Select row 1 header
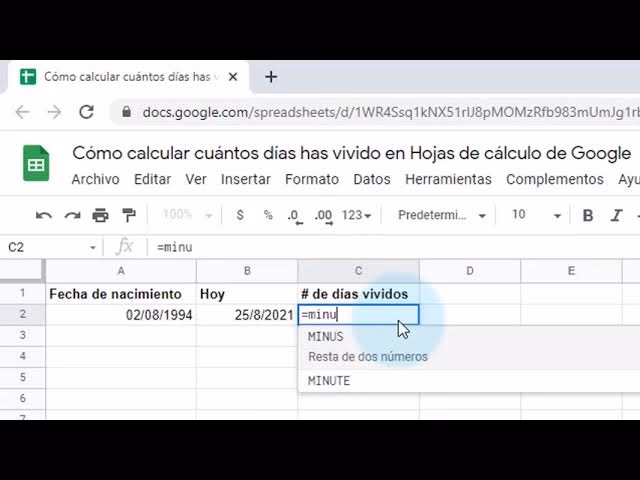 [x=22, y=293]
